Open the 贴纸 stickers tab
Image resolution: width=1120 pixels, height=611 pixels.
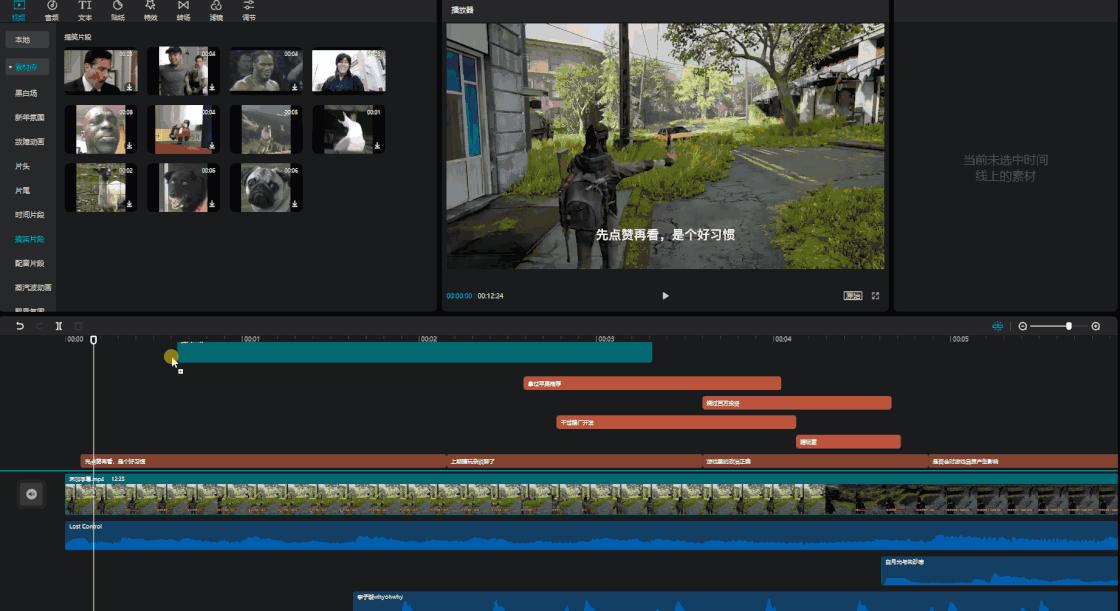click(x=117, y=10)
